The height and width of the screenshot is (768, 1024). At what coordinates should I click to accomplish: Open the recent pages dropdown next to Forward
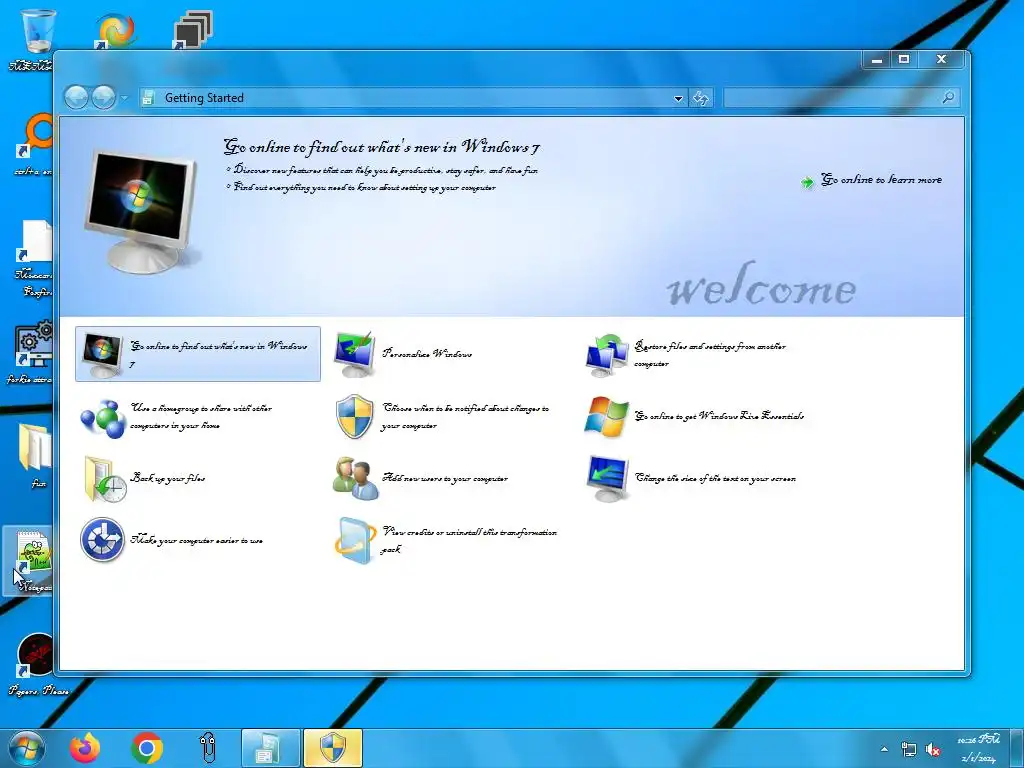tap(124, 99)
